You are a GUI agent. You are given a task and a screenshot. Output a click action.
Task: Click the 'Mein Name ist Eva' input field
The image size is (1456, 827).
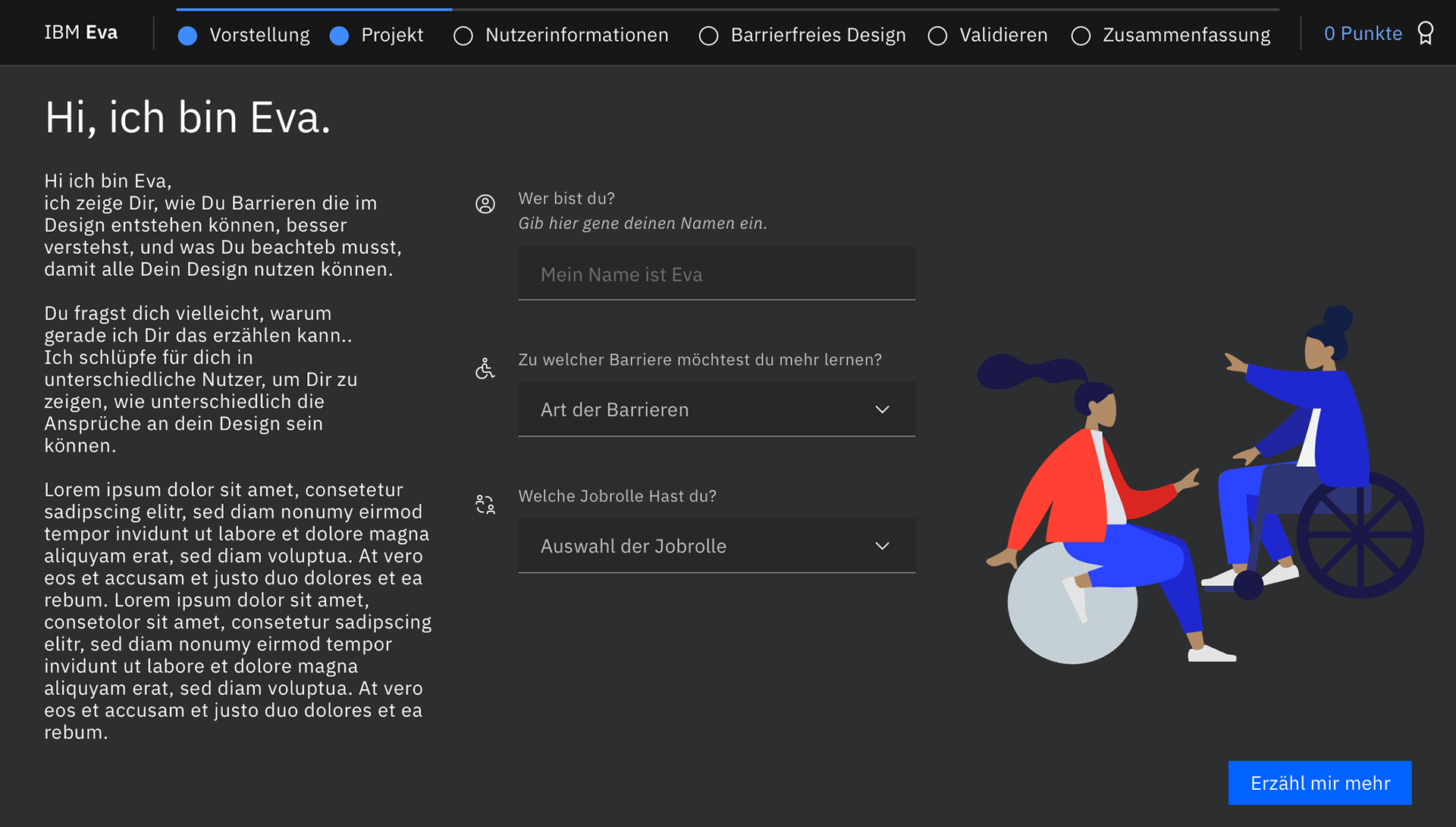click(716, 274)
